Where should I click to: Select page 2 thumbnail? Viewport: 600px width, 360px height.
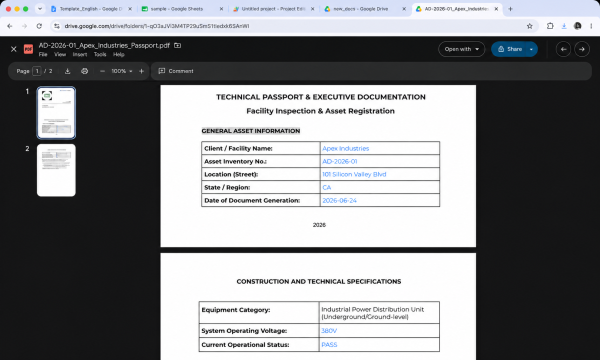pos(56,170)
